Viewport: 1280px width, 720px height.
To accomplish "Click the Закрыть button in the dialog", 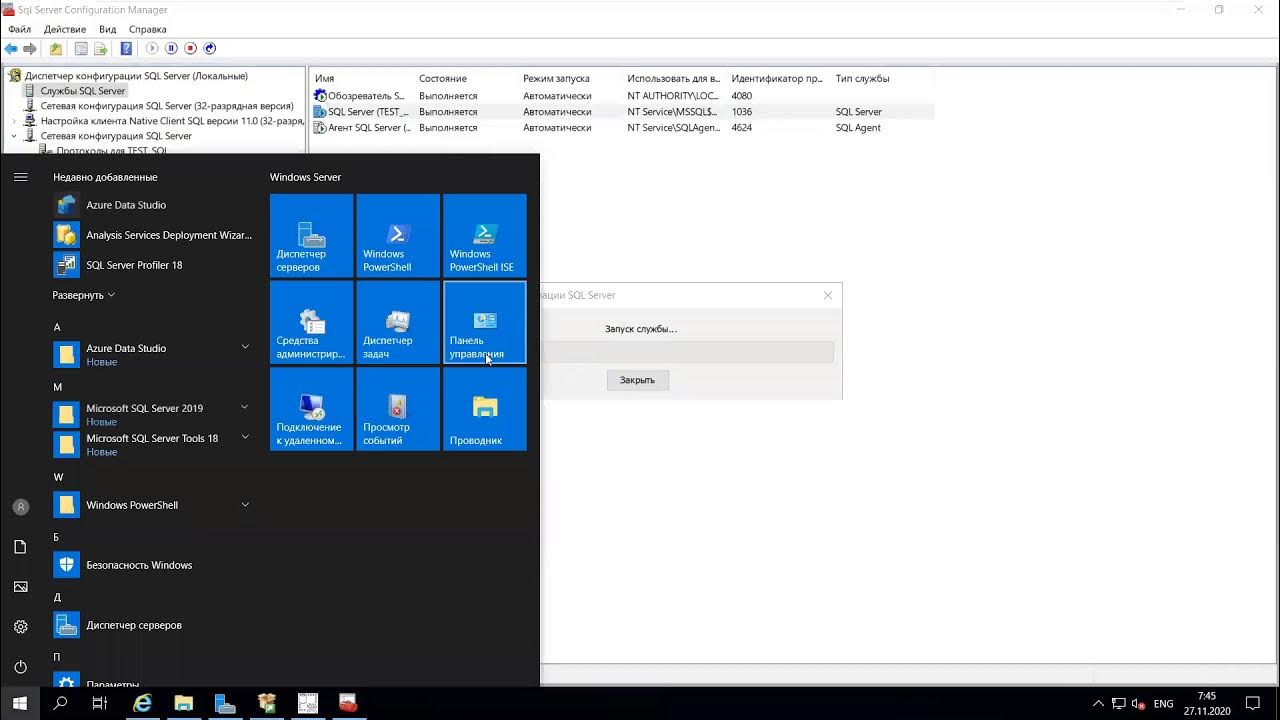I will coord(637,380).
